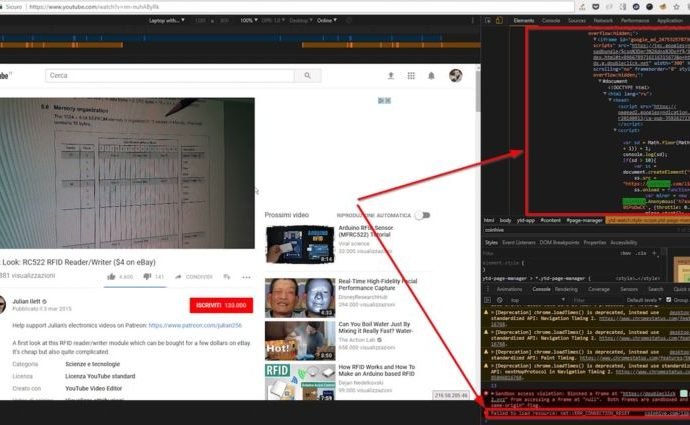The height and width of the screenshot is (425, 690).
Task: Open the Online network throttling dropdown
Action: click(x=327, y=20)
